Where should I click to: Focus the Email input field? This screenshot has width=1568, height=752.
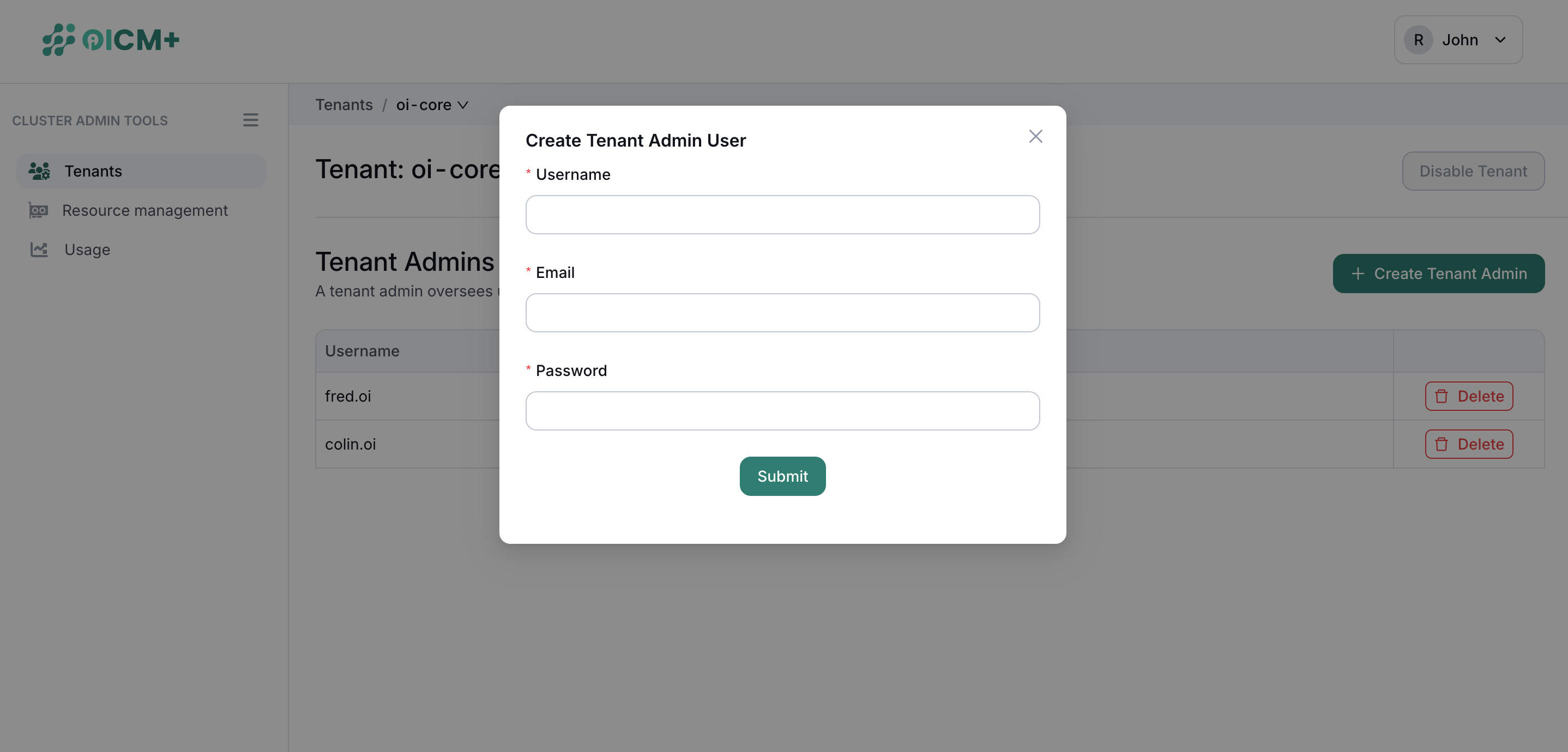(x=782, y=313)
